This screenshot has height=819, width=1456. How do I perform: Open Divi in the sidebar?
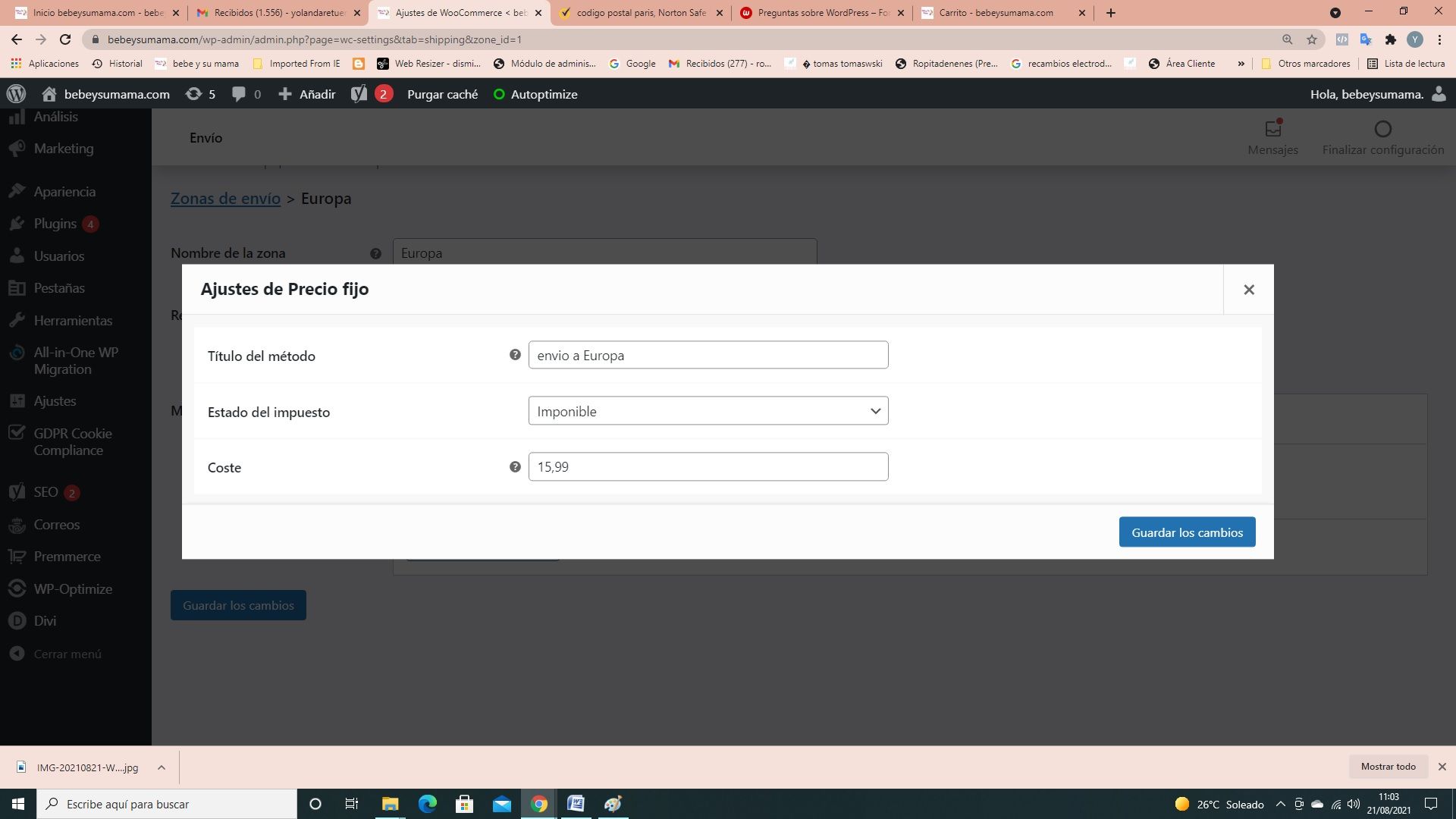(45, 621)
